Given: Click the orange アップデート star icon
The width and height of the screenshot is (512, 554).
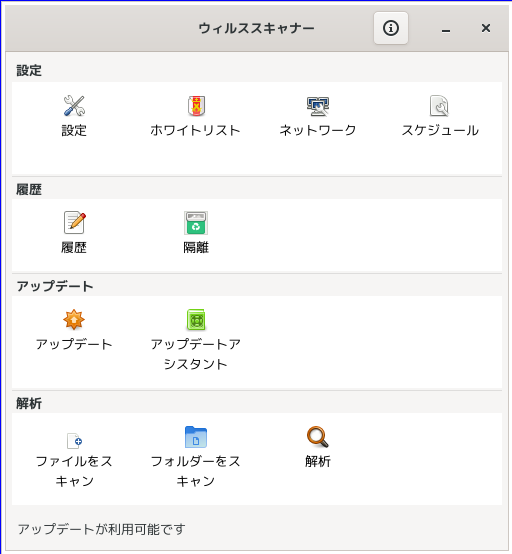Looking at the screenshot, I should [x=74, y=319].
